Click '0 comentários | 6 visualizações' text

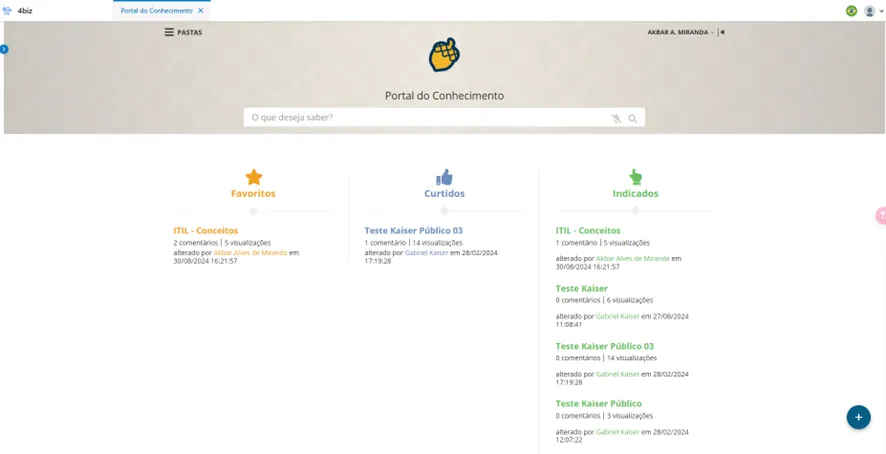[x=605, y=300]
